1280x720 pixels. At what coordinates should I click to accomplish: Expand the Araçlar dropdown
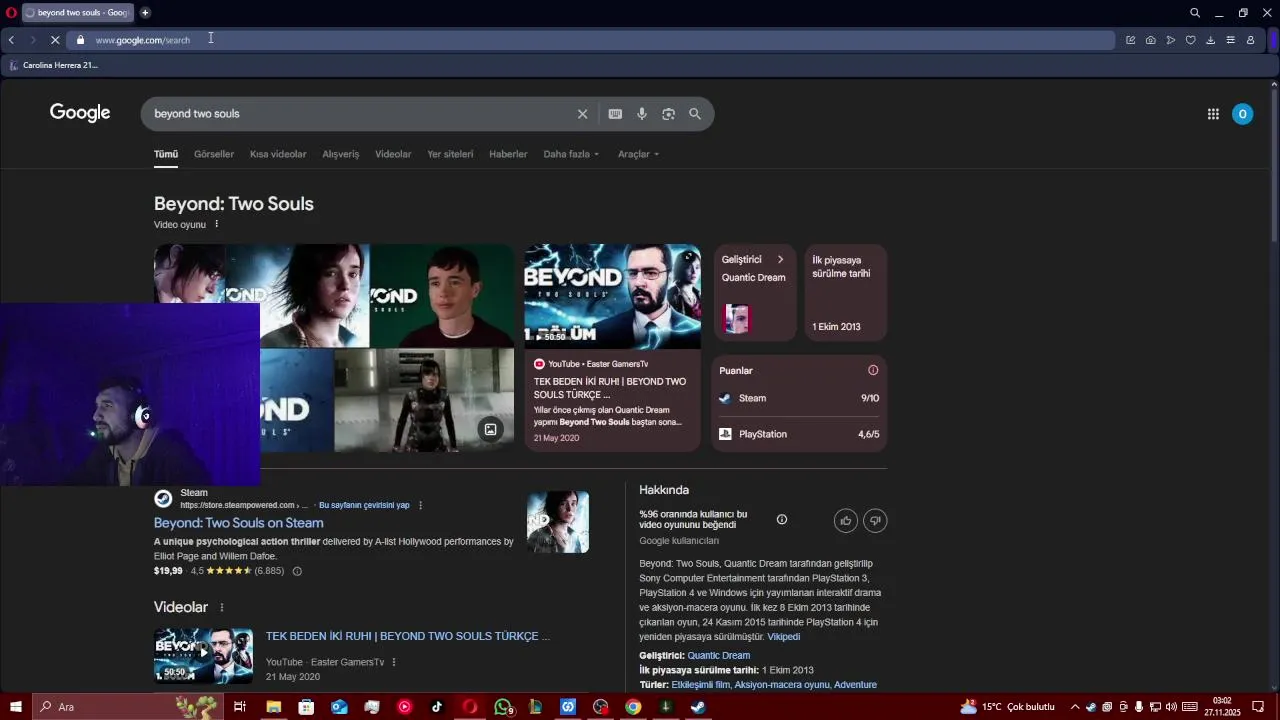tap(639, 154)
